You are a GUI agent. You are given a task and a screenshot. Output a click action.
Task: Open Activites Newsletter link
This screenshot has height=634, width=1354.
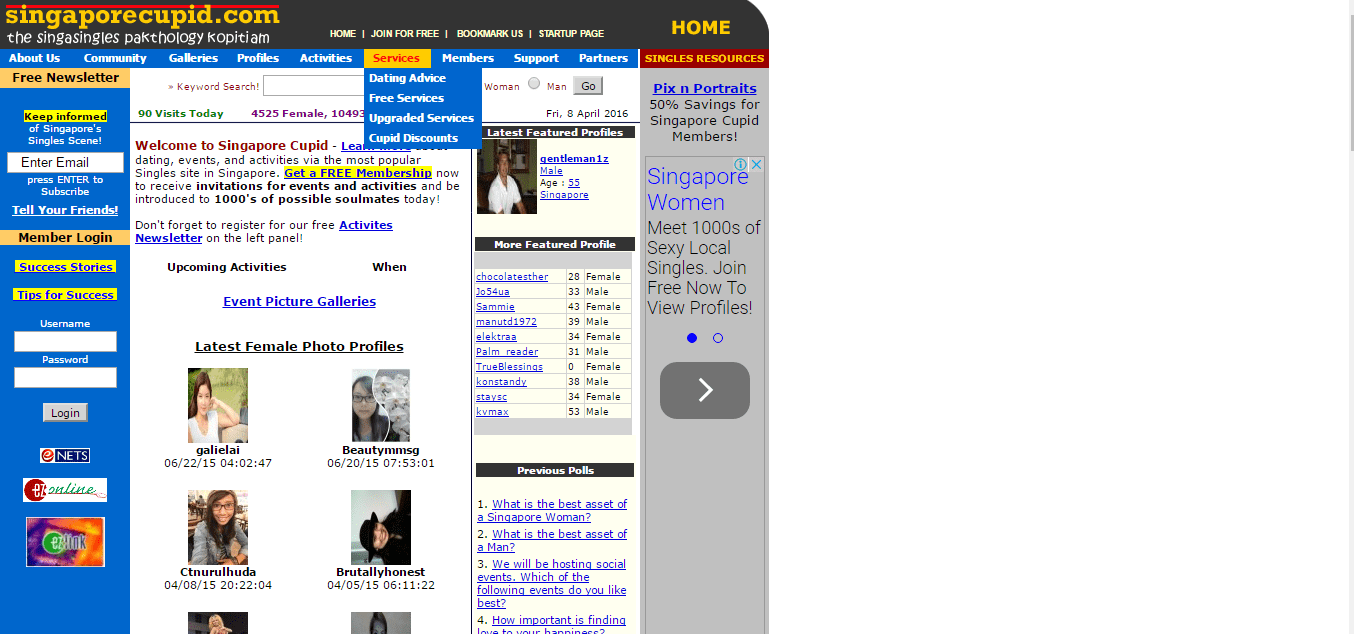264,232
